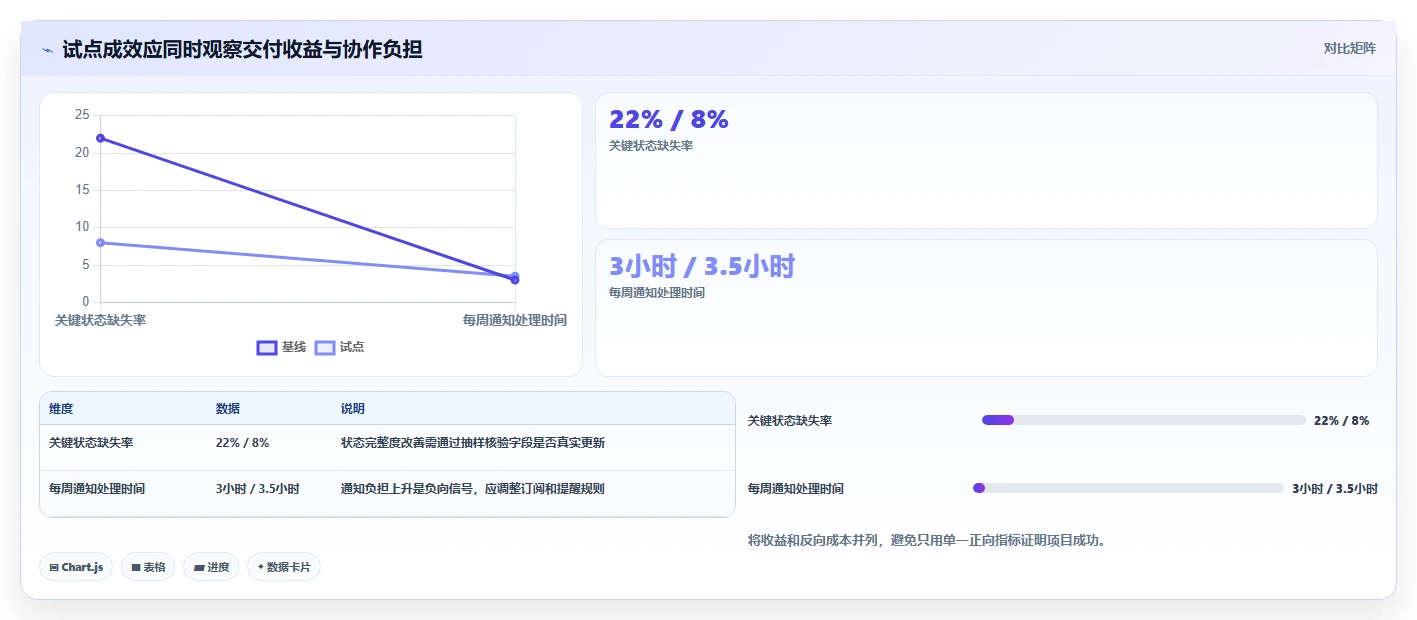Viewport: 1417px width, 620px height.
Task: Click the 维度 table column header
Action: point(61,409)
